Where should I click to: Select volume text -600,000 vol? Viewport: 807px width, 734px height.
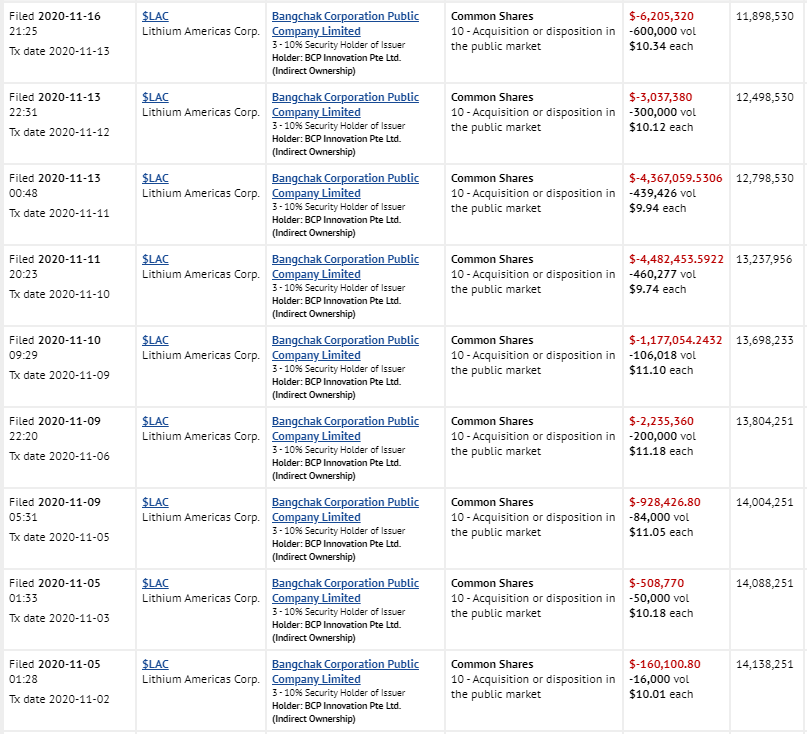[662, 31]
